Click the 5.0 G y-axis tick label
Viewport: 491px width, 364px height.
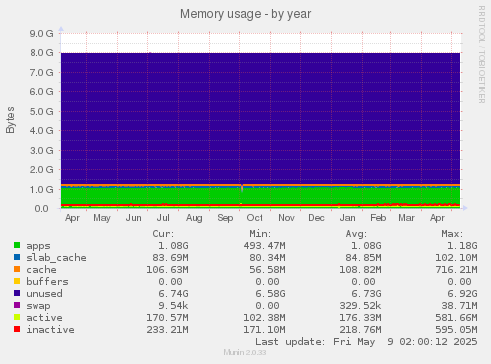pos(41,111)
